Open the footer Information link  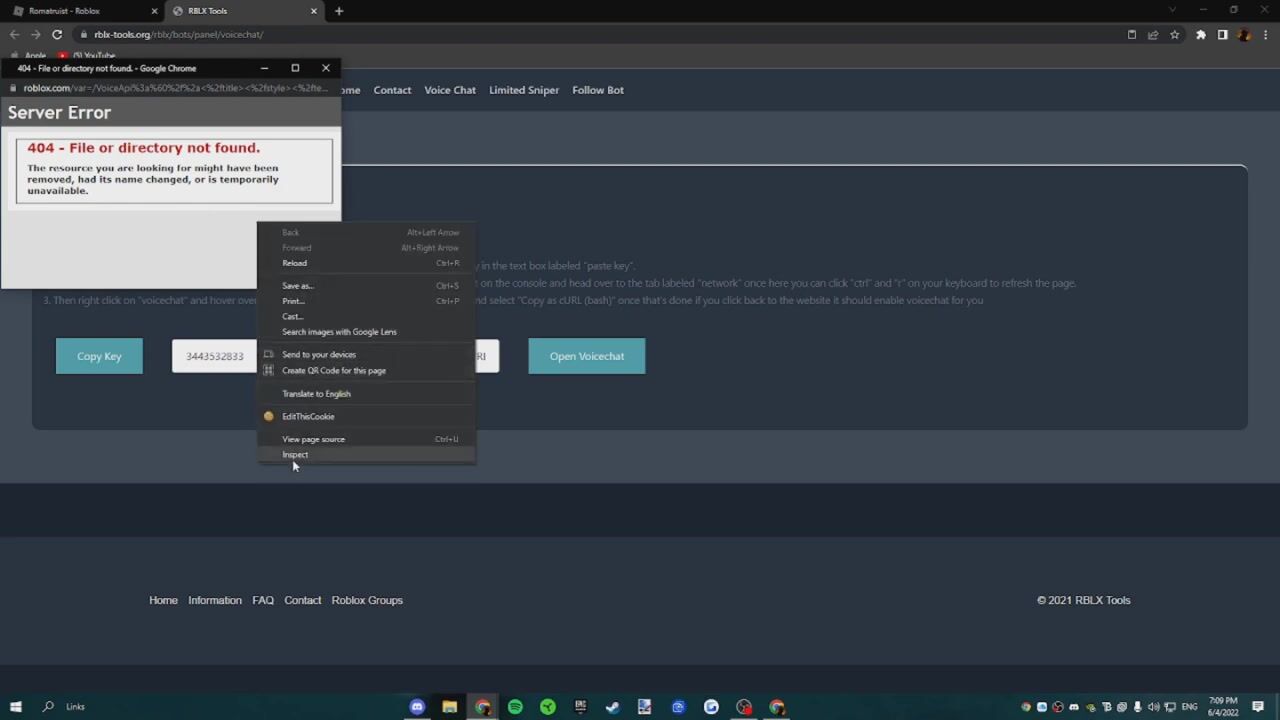[215, 600]
